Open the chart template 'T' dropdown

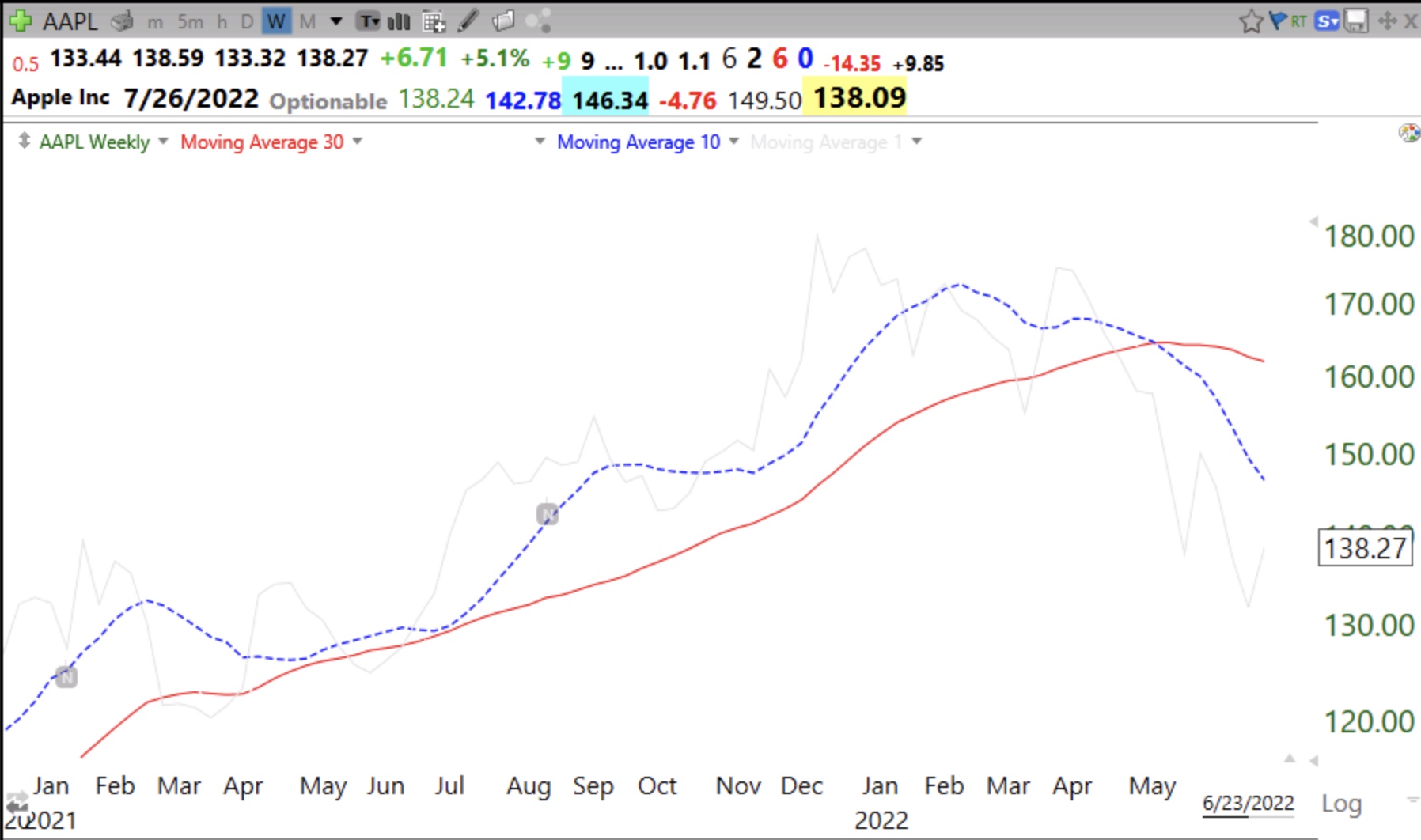pyautogui.click(x=369, y=21)
